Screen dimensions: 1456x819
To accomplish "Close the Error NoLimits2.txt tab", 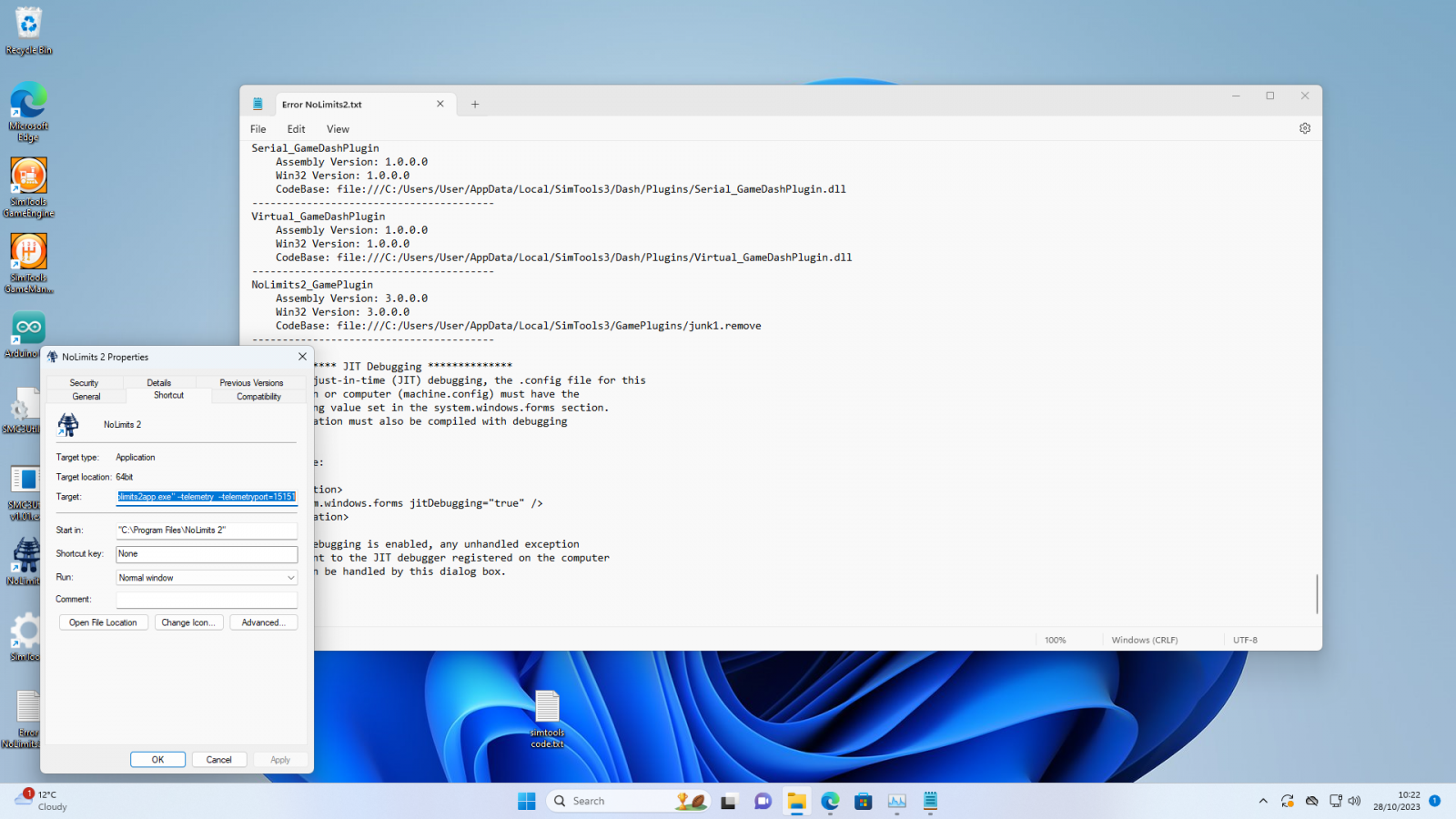I will 440,104.
